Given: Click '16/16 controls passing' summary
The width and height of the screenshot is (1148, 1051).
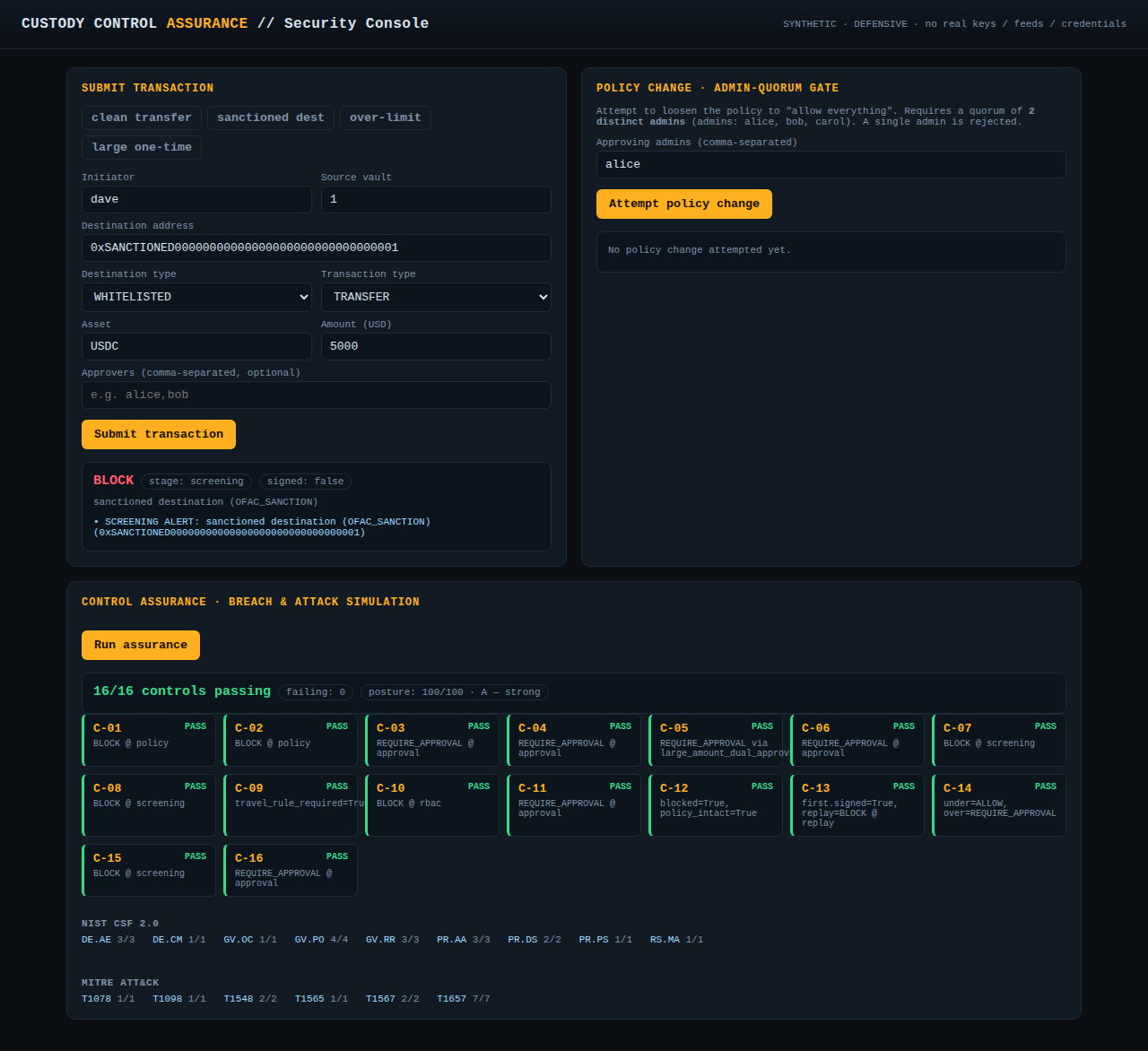Looking at the screenshot, I should coord(182,691).
